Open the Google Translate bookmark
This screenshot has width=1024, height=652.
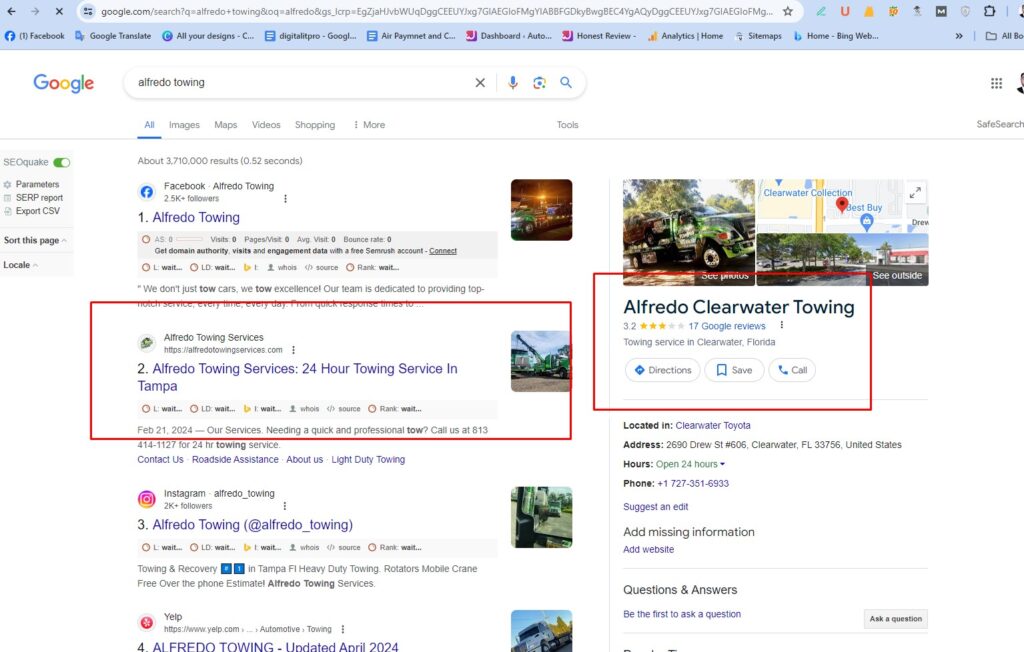(113, 36)
